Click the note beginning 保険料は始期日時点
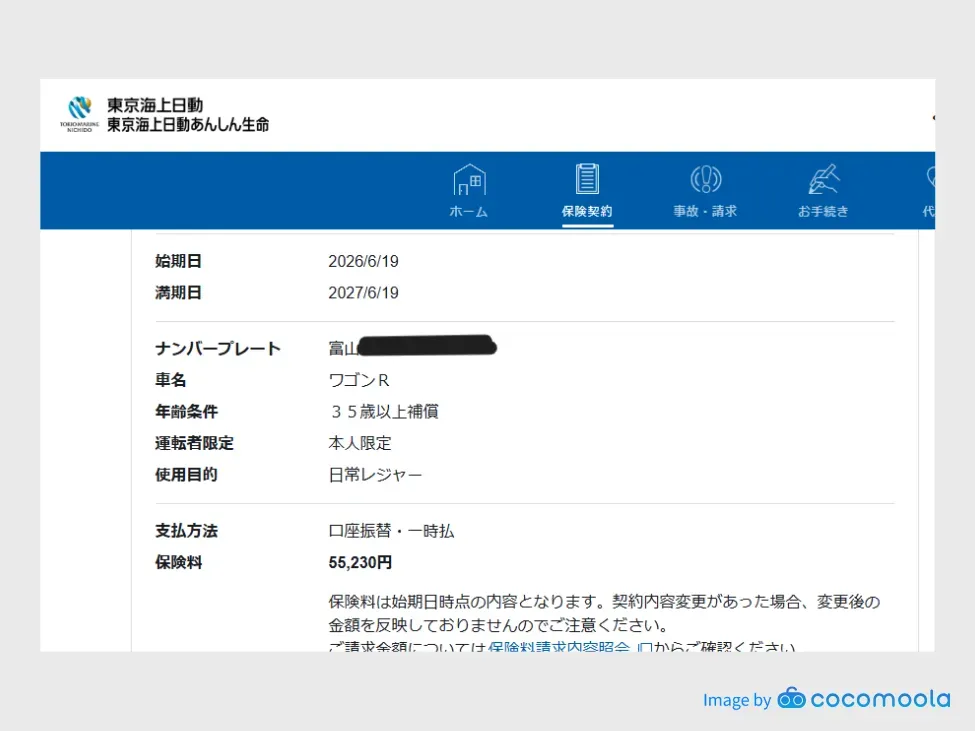Image resolution: width=975 pixels, height=731 pixels. click(x=604, y=613)
